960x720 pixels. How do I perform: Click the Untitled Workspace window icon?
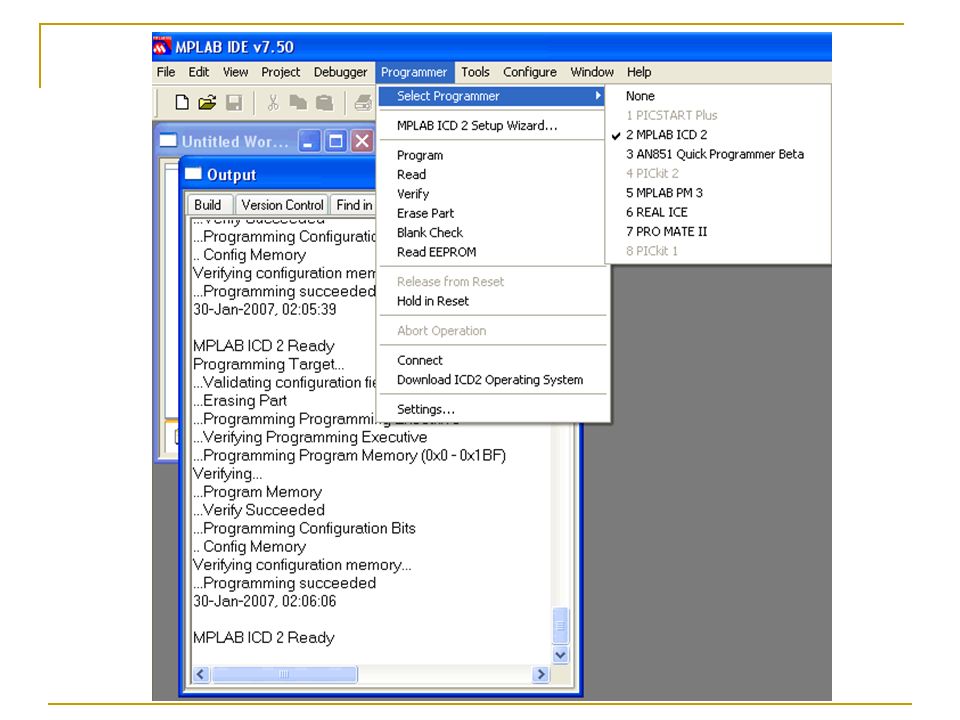168,141
